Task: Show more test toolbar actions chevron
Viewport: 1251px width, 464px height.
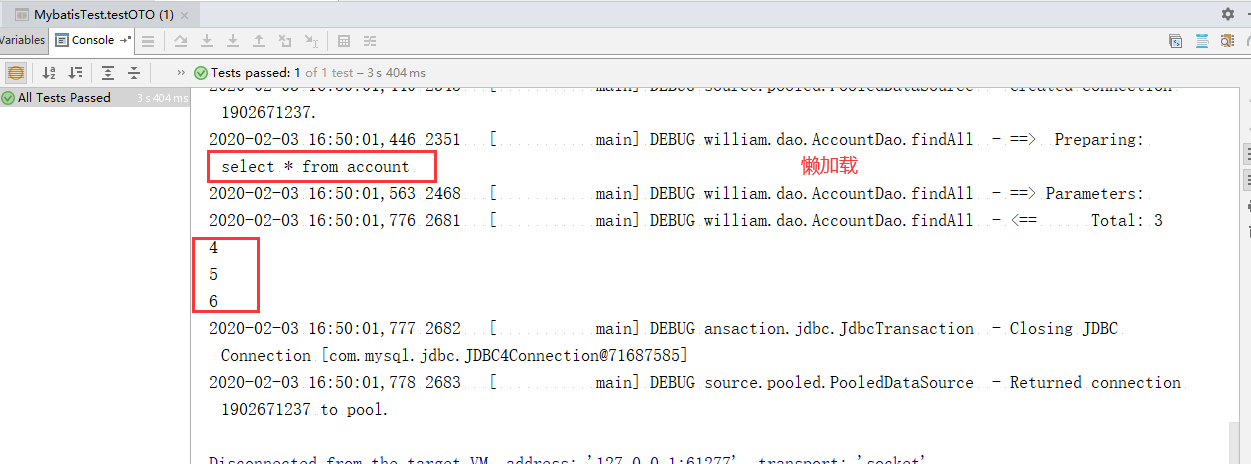Action: click(181, 72)
